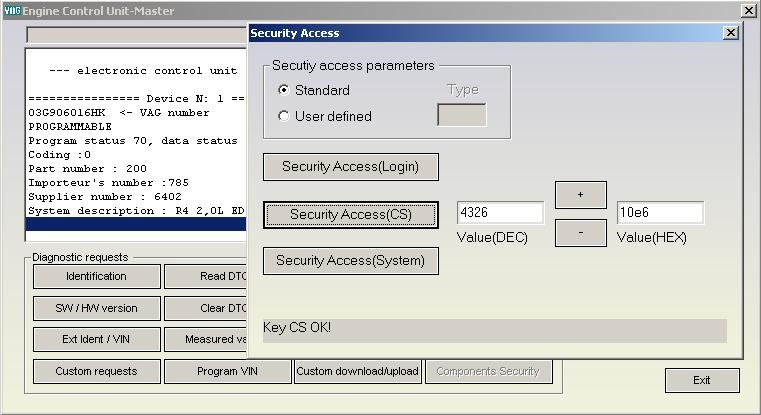Select the Standard radio button
This screenshot has width=761, height=415.
(283, 90)
